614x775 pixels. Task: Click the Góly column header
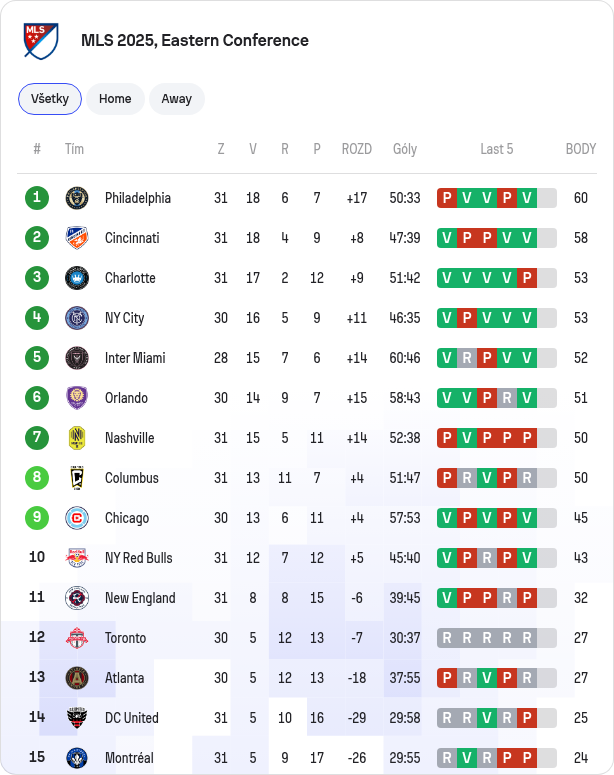pos(405,149)
